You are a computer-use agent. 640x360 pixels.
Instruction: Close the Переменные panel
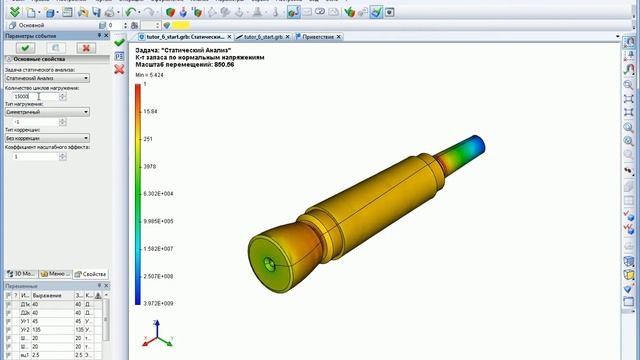pyautogui.click(x=106, y=286)
